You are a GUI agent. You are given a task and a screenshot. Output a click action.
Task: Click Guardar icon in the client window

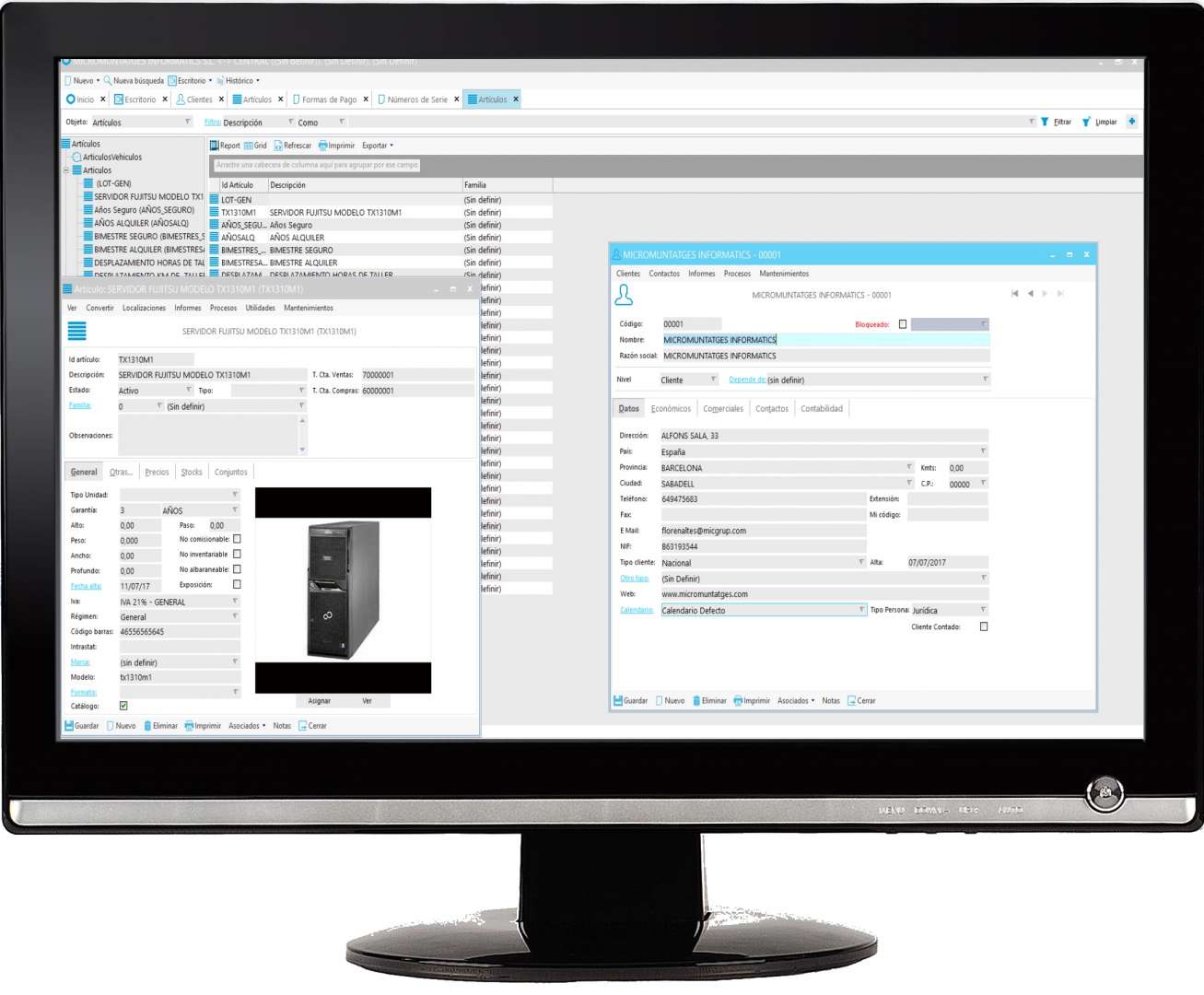(x=618, y=701)
